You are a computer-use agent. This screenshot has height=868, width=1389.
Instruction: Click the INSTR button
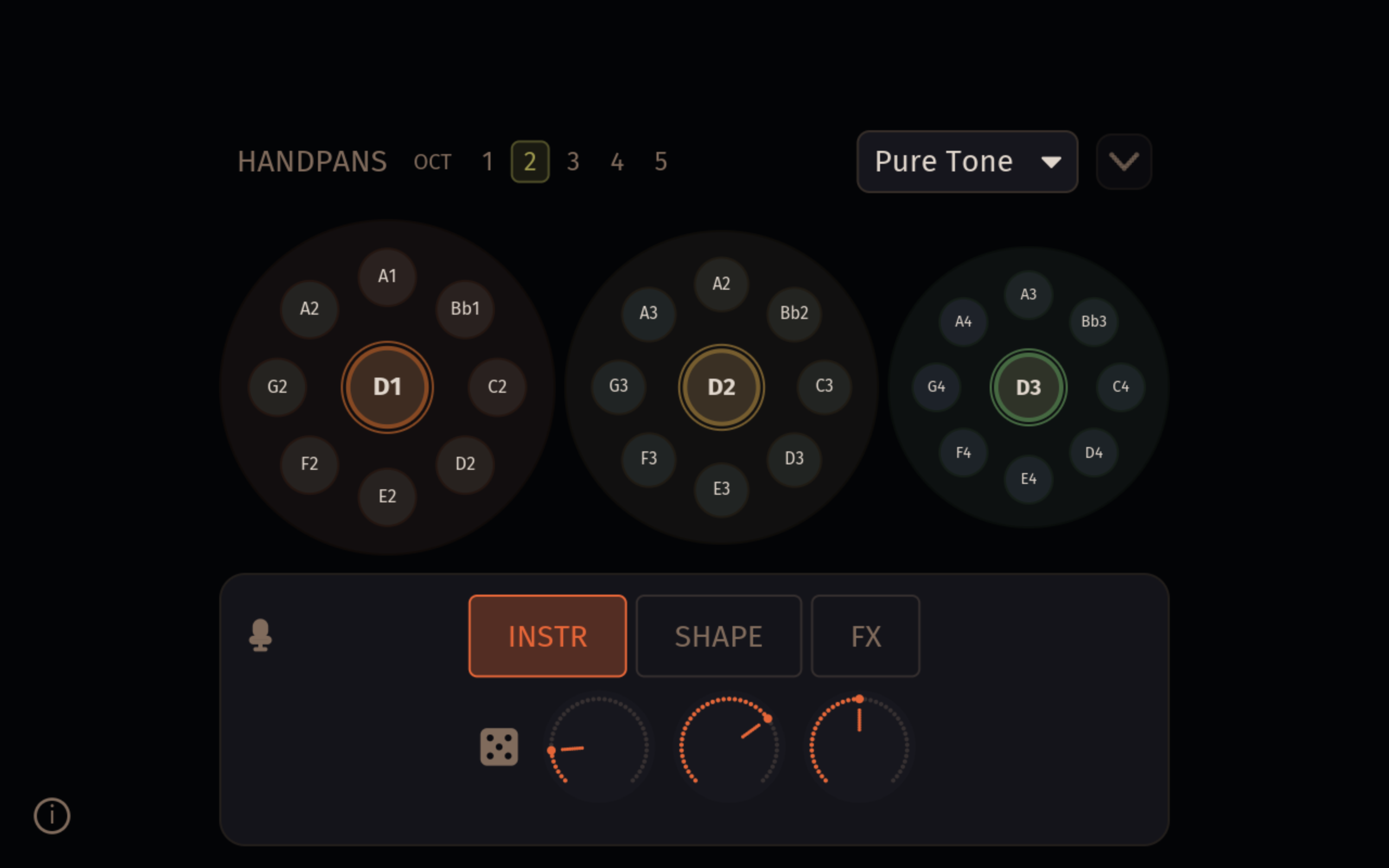(547, 635)
